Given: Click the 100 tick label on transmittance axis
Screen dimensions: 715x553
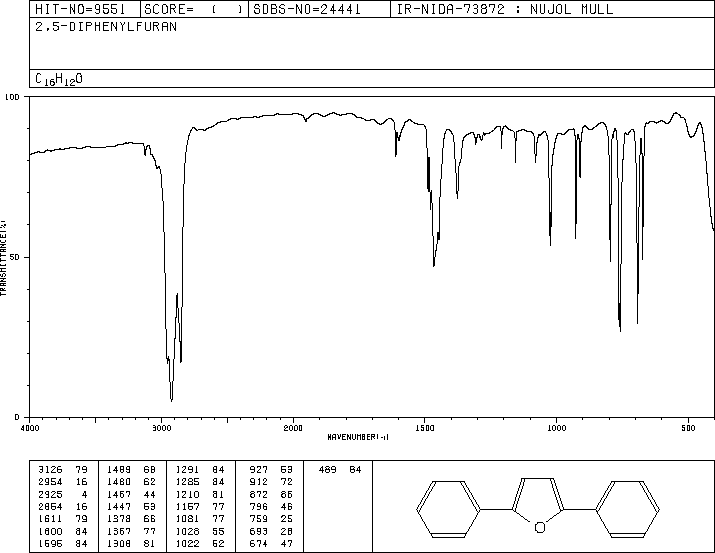Looking at the screenshot, I should [x=12, y=97].
